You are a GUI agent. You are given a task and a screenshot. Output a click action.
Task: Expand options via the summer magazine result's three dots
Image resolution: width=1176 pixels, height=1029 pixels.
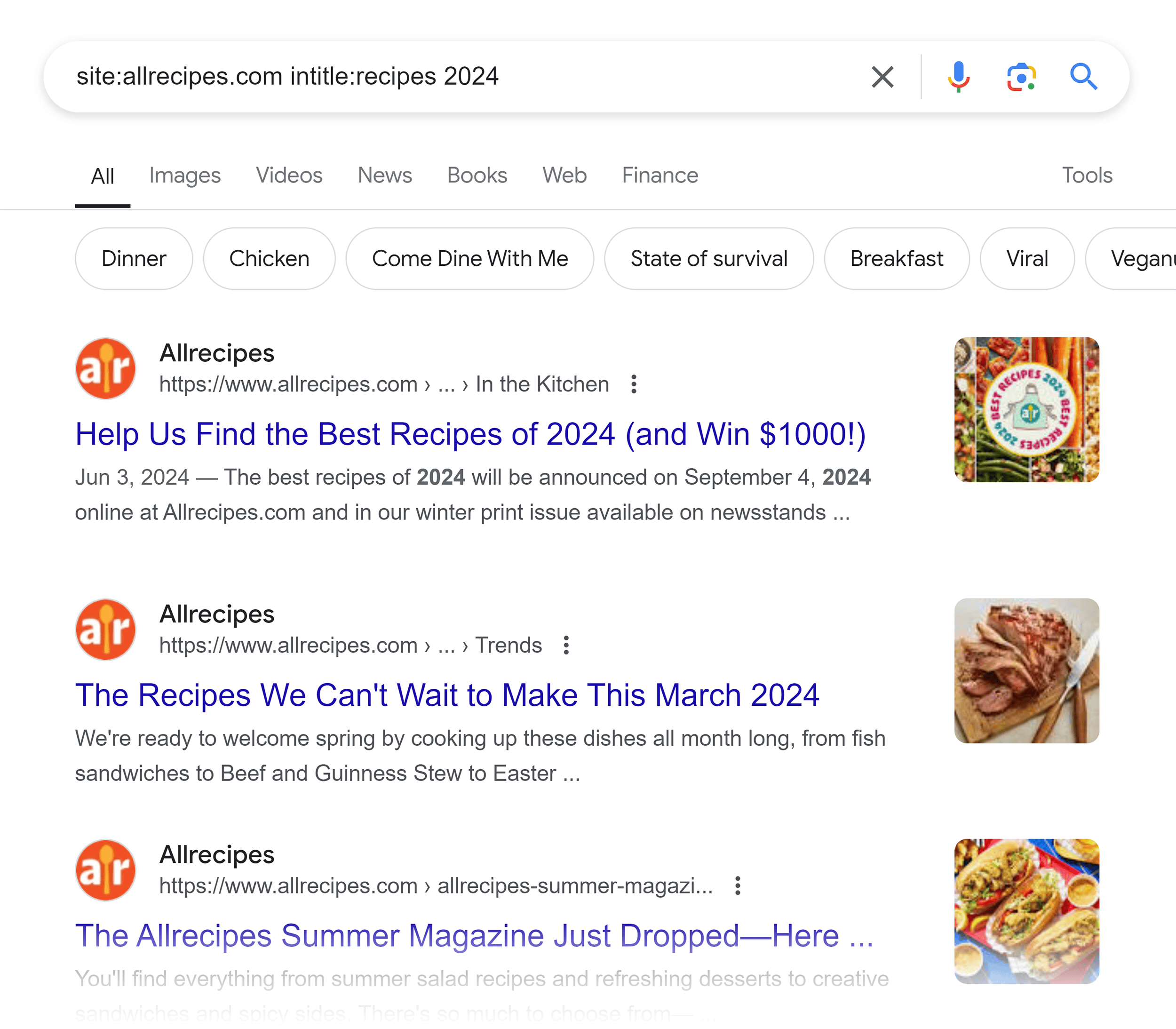tap(737, 886)
